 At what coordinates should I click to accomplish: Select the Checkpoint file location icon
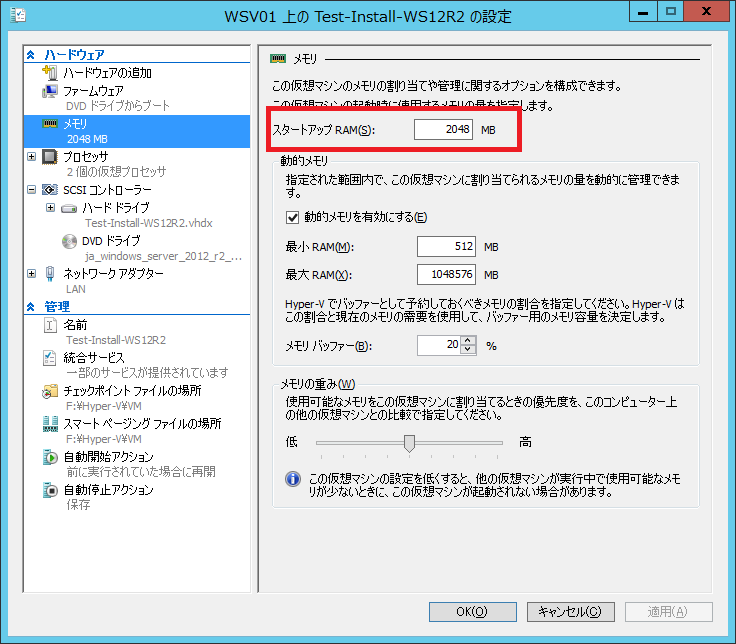[x=50, y=391]
